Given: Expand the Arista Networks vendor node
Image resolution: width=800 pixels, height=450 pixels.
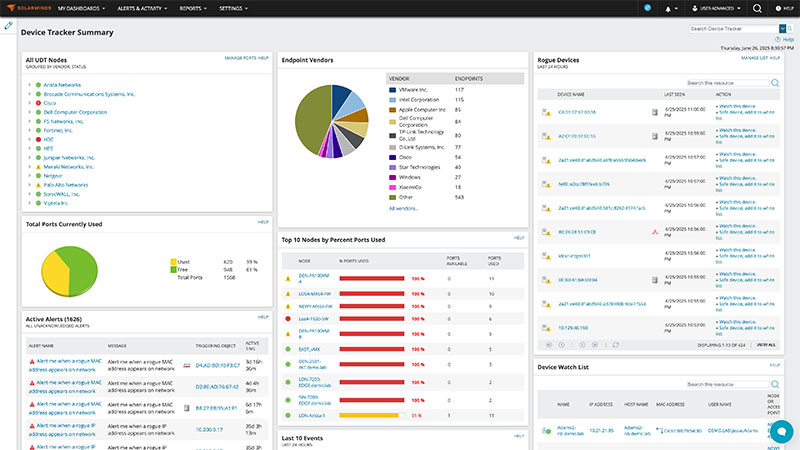Looking at the screenshot, I should (x=30, y=85).
